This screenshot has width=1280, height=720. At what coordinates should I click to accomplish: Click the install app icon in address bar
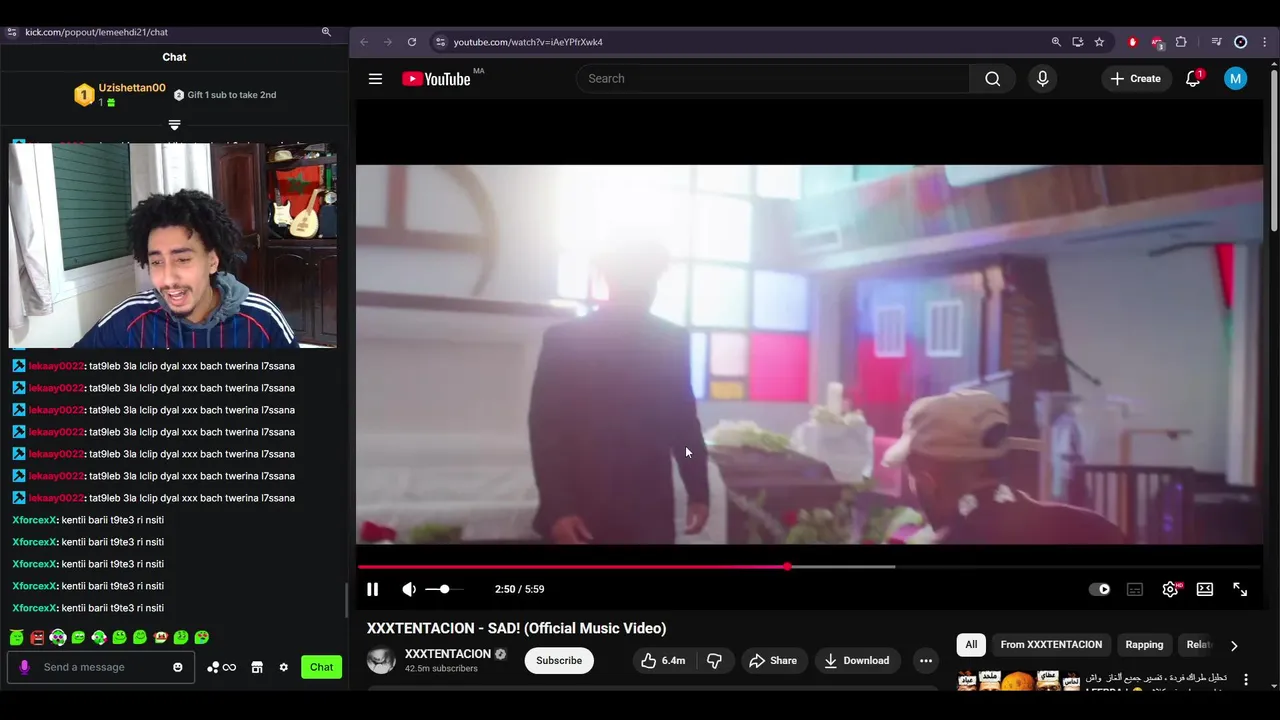[1077, 42]
